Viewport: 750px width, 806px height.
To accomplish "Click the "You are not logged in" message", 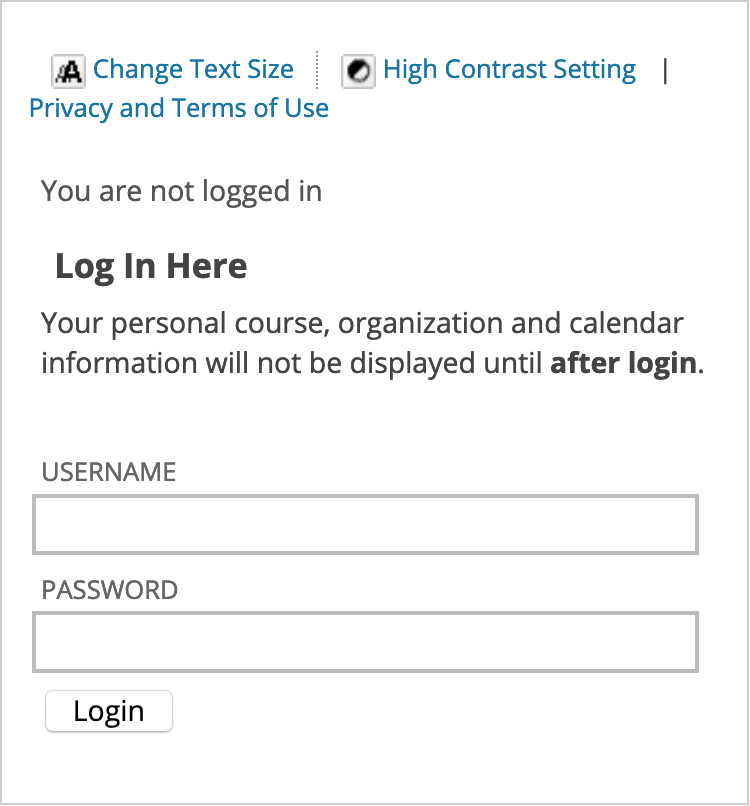I will (x=182, y=190).
